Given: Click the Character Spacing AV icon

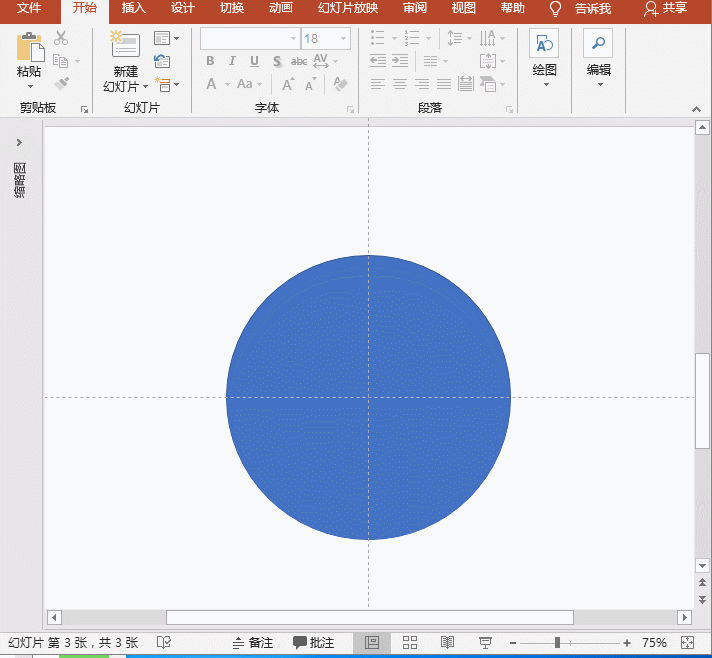Looking at the screenshot, I should (321, 60).
